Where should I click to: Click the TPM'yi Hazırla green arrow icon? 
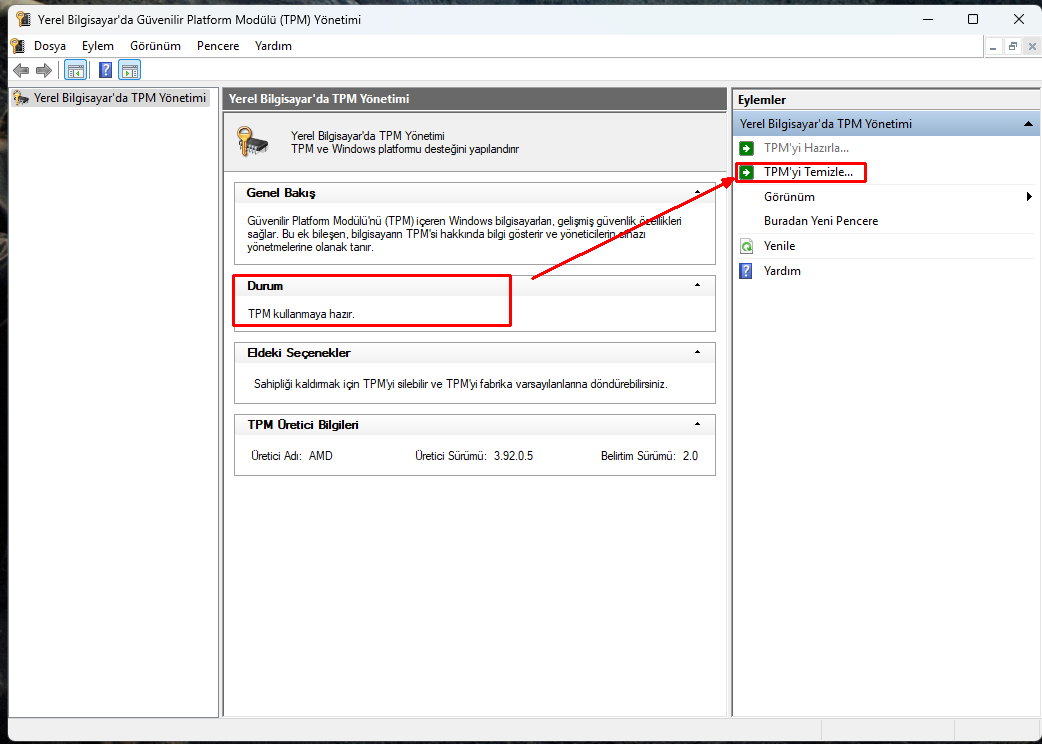(x=746, y=148)
